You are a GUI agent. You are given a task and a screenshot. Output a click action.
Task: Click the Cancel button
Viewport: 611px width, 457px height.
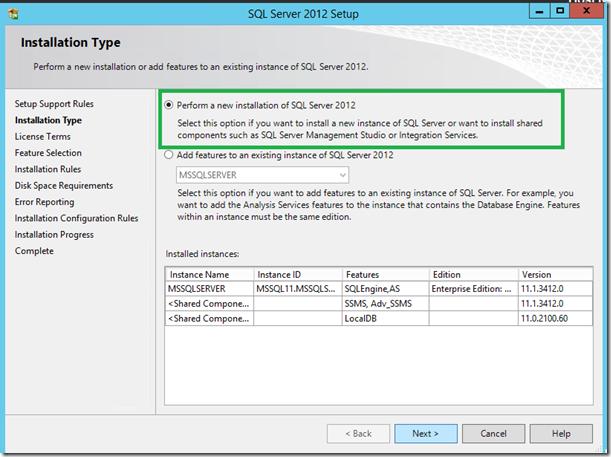coord(493,434)
